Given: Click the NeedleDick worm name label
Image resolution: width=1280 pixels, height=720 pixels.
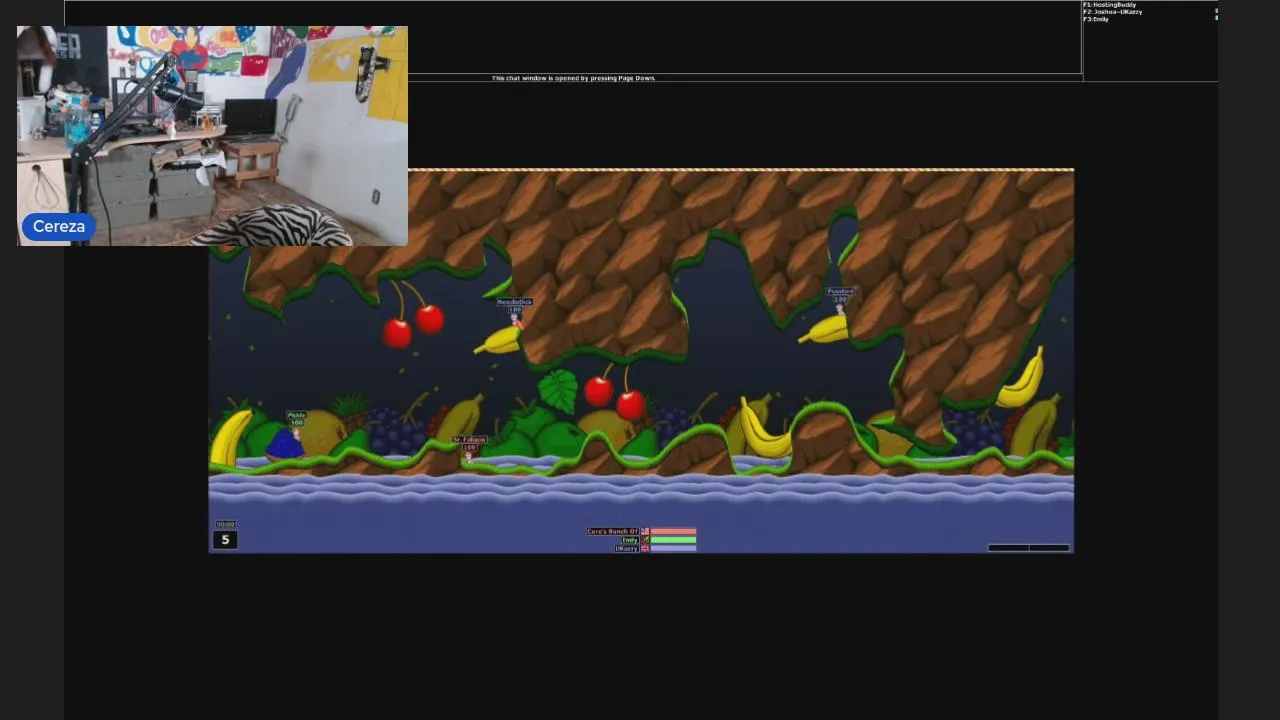Looking at the screenshot, I should (x=515, y=302).
